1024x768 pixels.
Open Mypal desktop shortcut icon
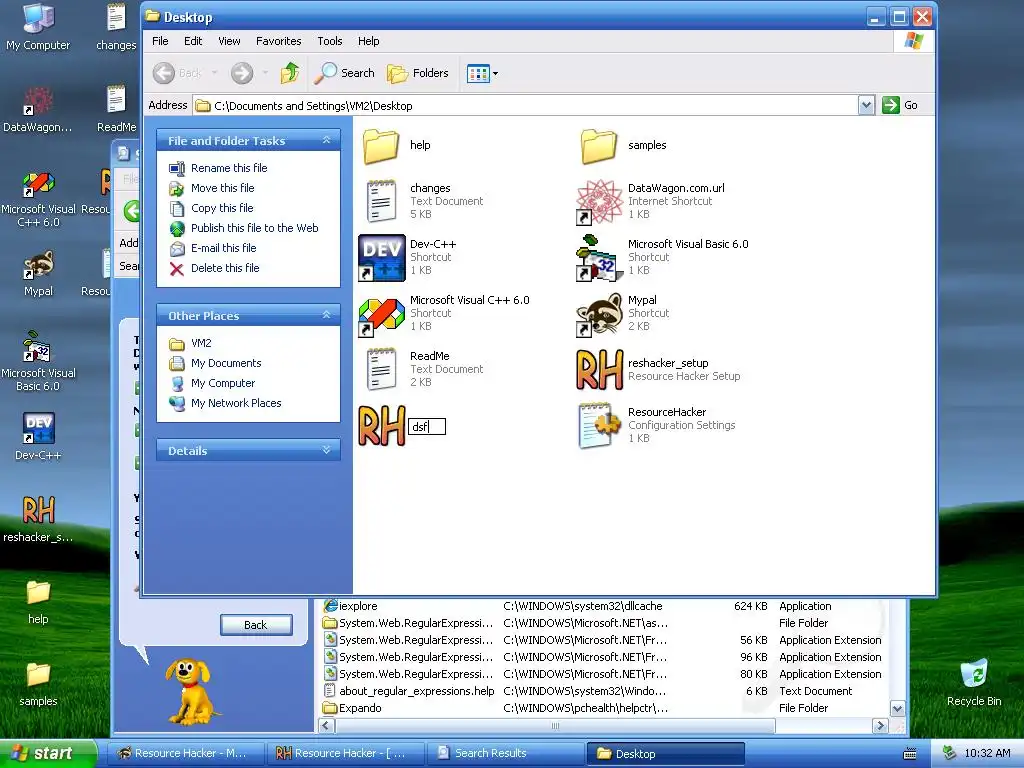pos(38,273)
